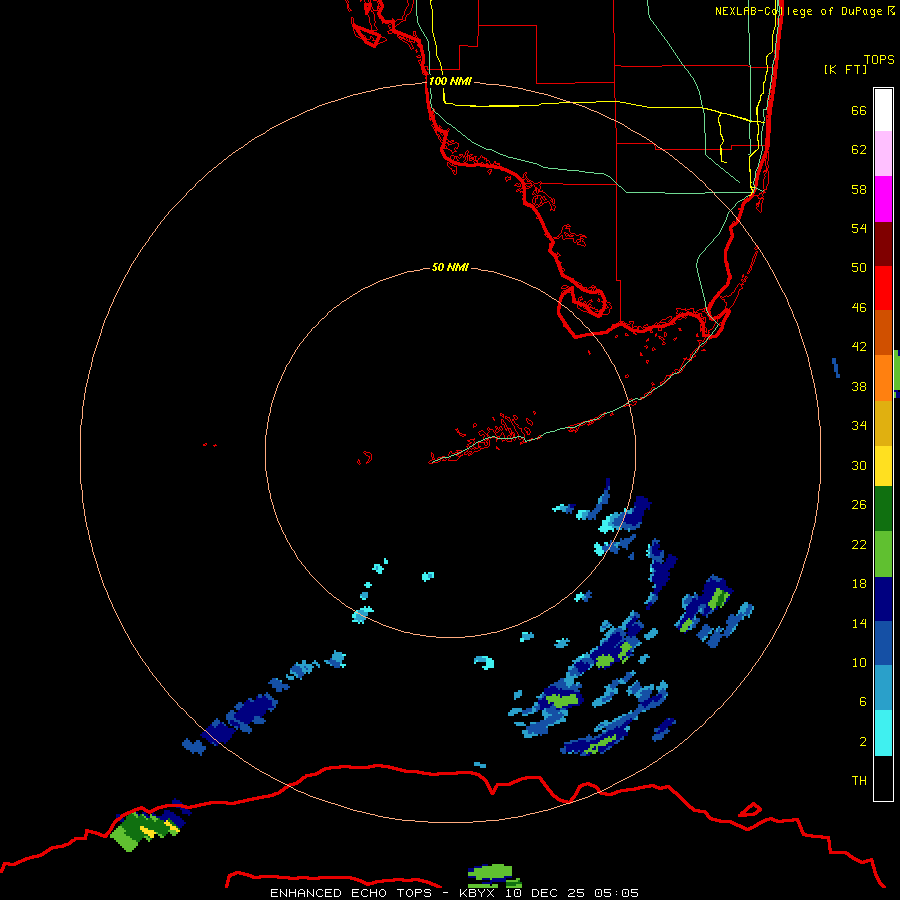Click the legend value 66
The image size is (900, 900).
coord(859,110)
